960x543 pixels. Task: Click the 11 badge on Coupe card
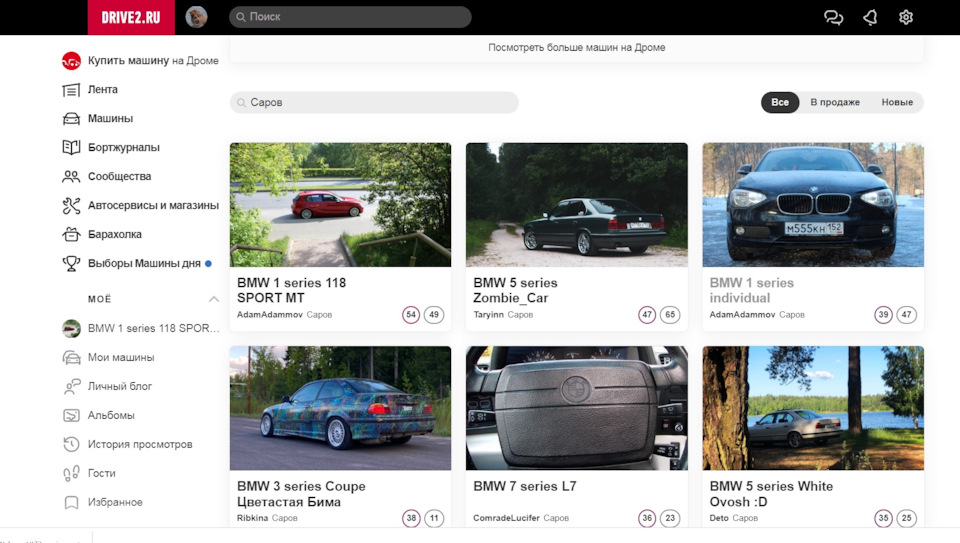point(434,518)
